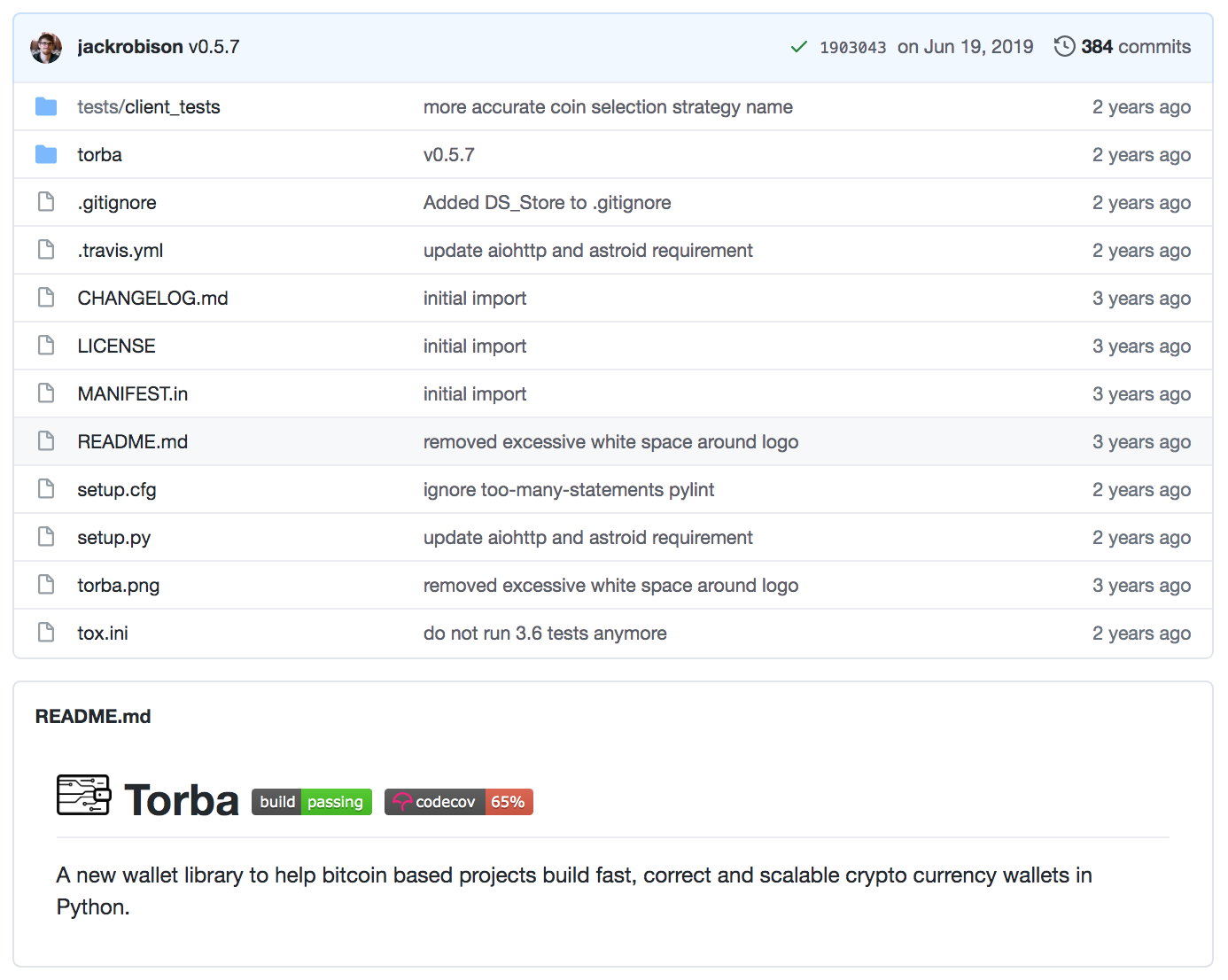Click README description about wallet library

[574, 891]
